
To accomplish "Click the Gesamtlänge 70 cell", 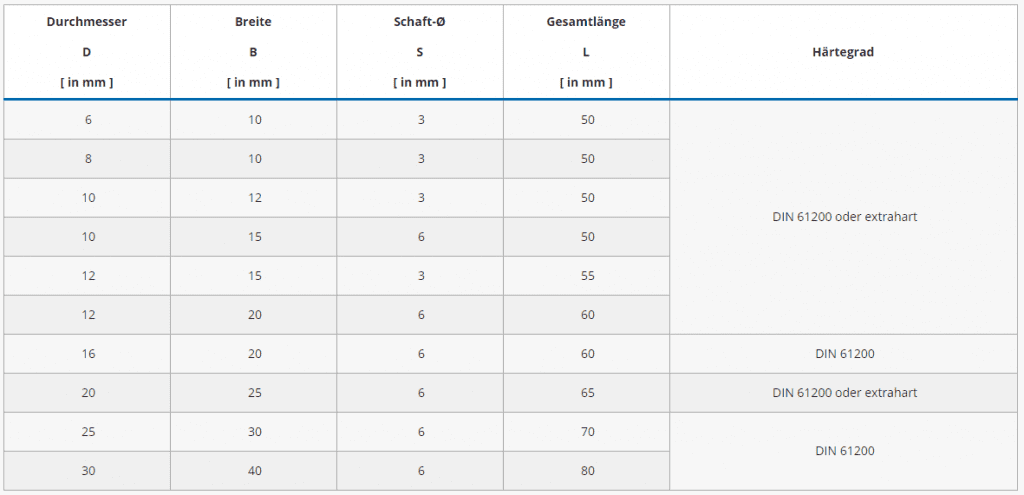I will (587, 432).
